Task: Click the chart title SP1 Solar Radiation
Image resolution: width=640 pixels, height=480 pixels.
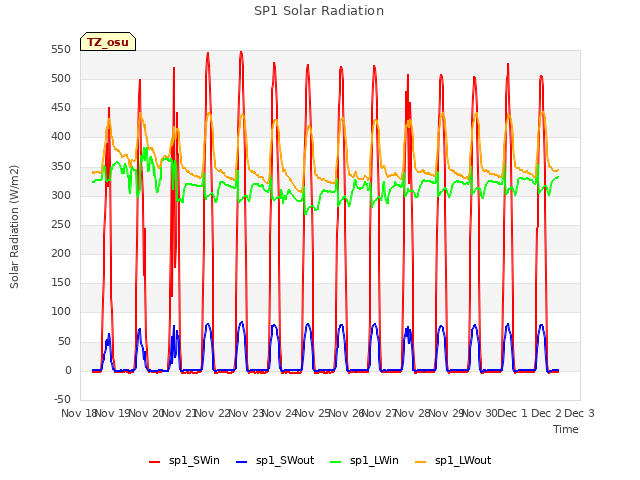Action: tap(319, 11)
